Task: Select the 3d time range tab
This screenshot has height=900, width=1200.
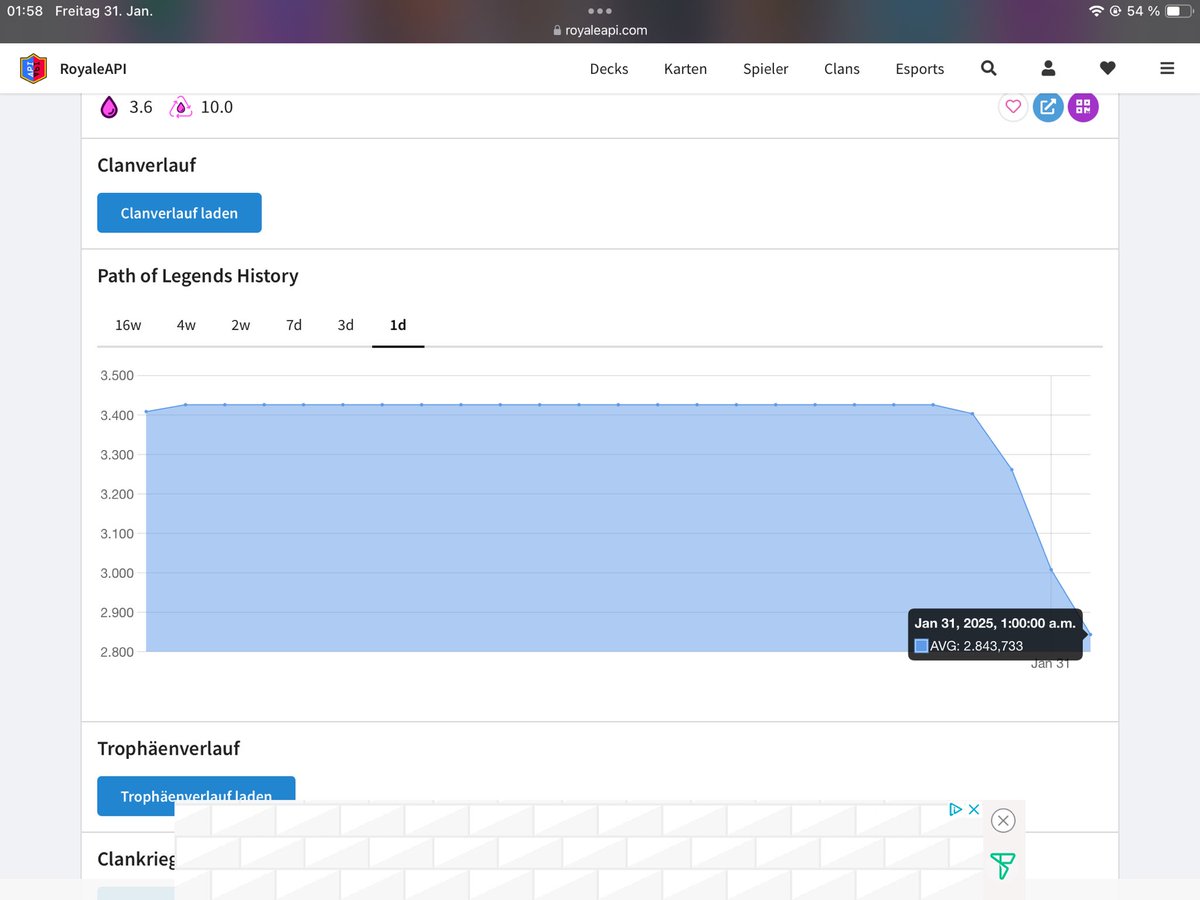Action: 345,325
